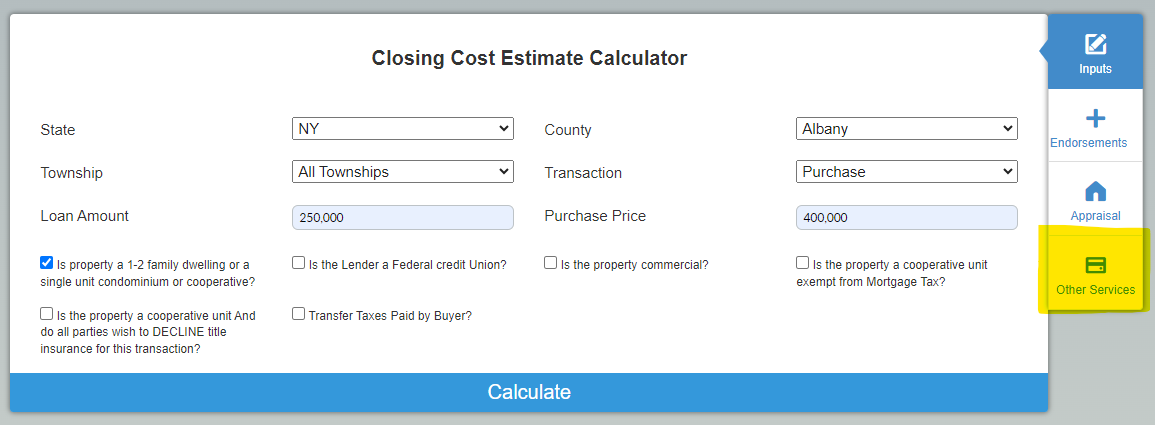Tick the property commercial checkbox
The height and width of the screenshot is (425, 1155).
tap(550, 263)
